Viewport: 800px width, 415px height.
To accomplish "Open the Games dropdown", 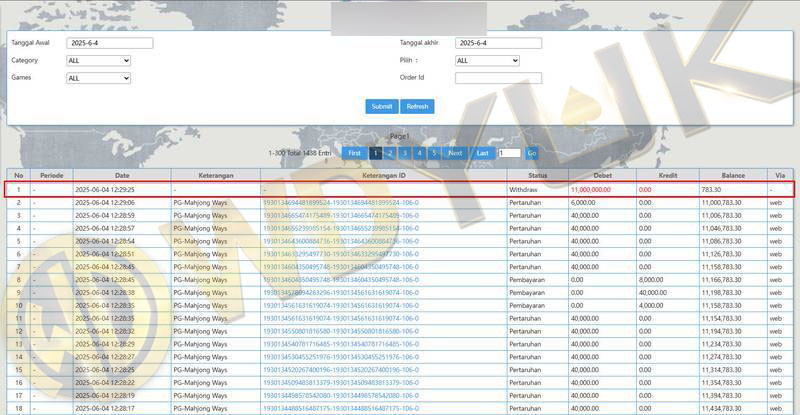I will pos(98,78).
